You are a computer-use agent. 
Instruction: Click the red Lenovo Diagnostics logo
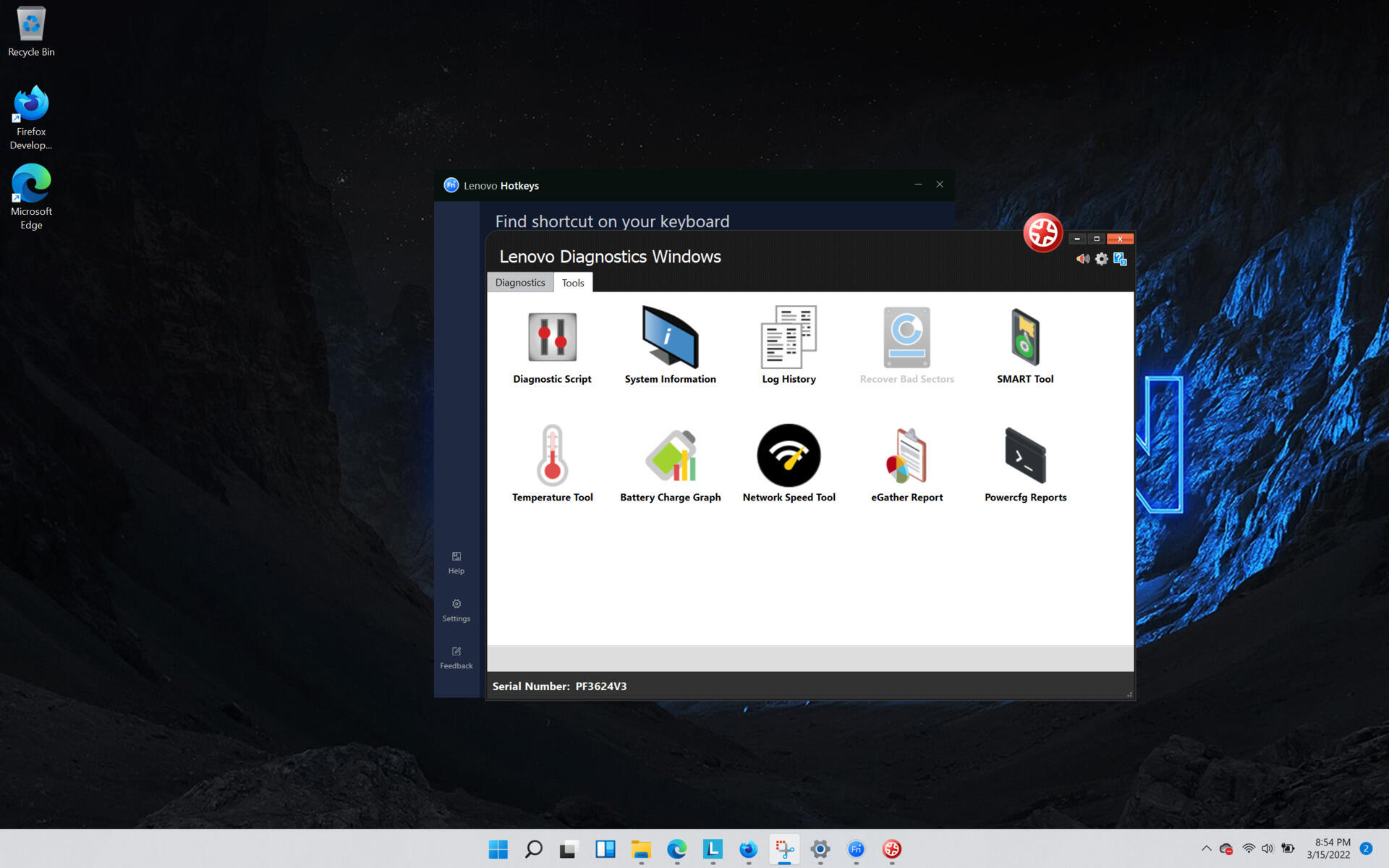pyautogui.click(x=1042, y=233)
